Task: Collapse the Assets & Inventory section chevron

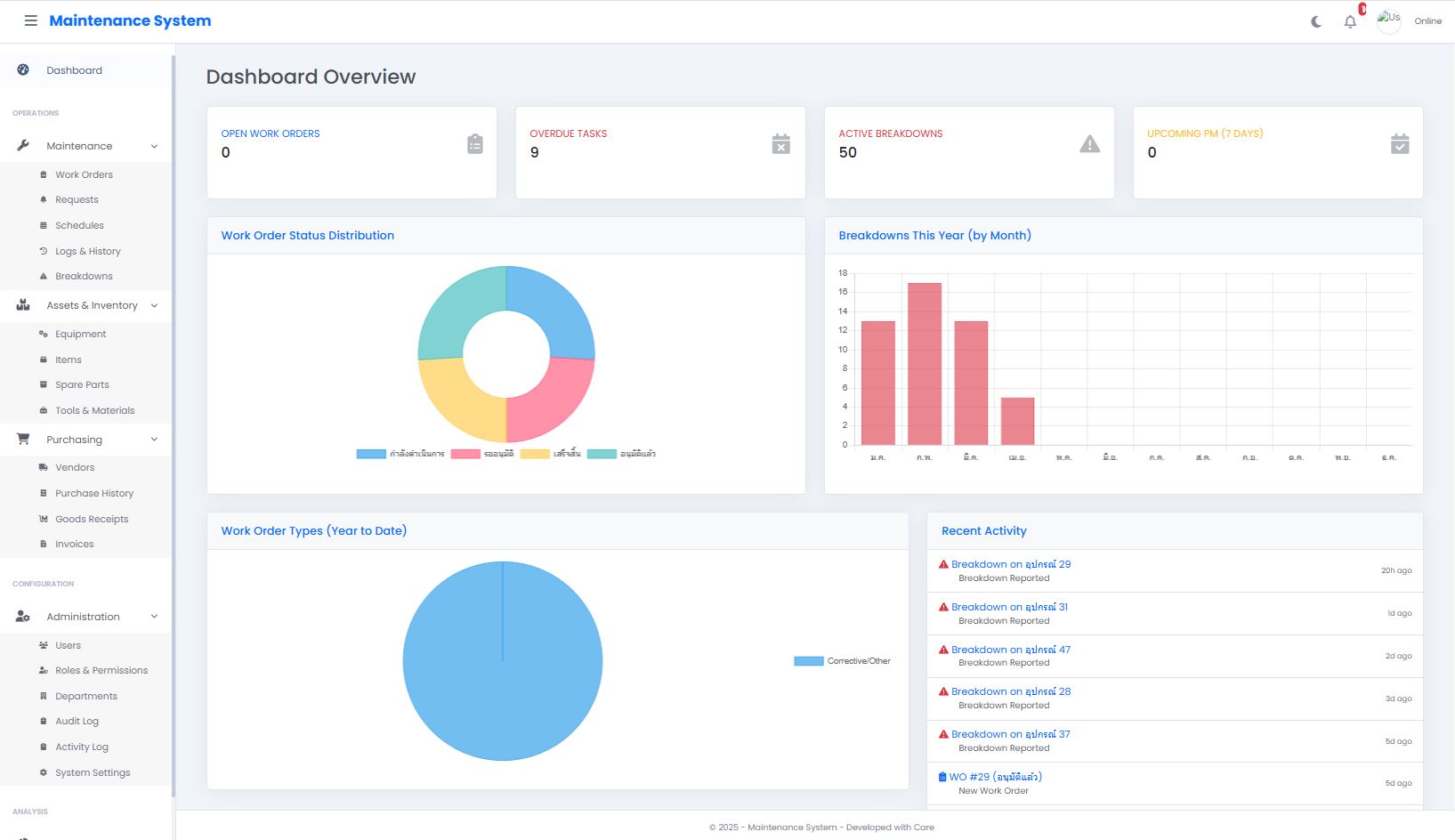Action: click(154, 305)
